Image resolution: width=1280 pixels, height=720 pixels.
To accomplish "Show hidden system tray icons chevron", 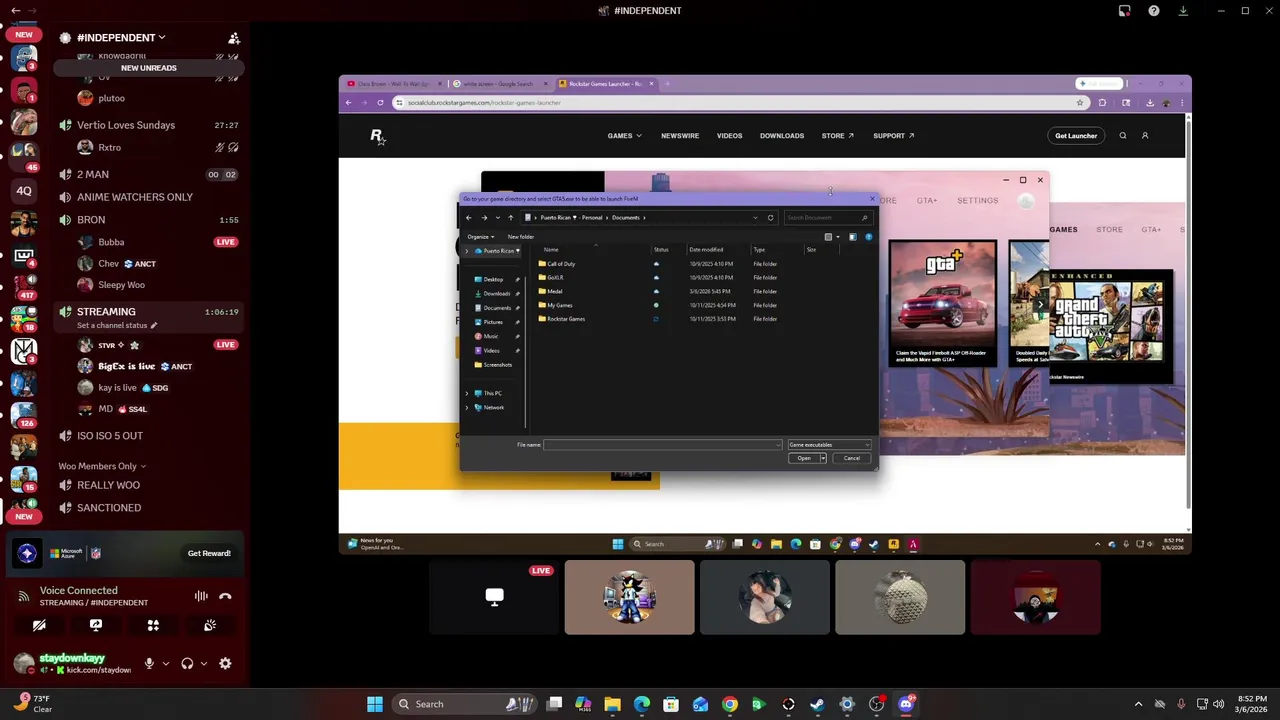I will [1138, 704].
